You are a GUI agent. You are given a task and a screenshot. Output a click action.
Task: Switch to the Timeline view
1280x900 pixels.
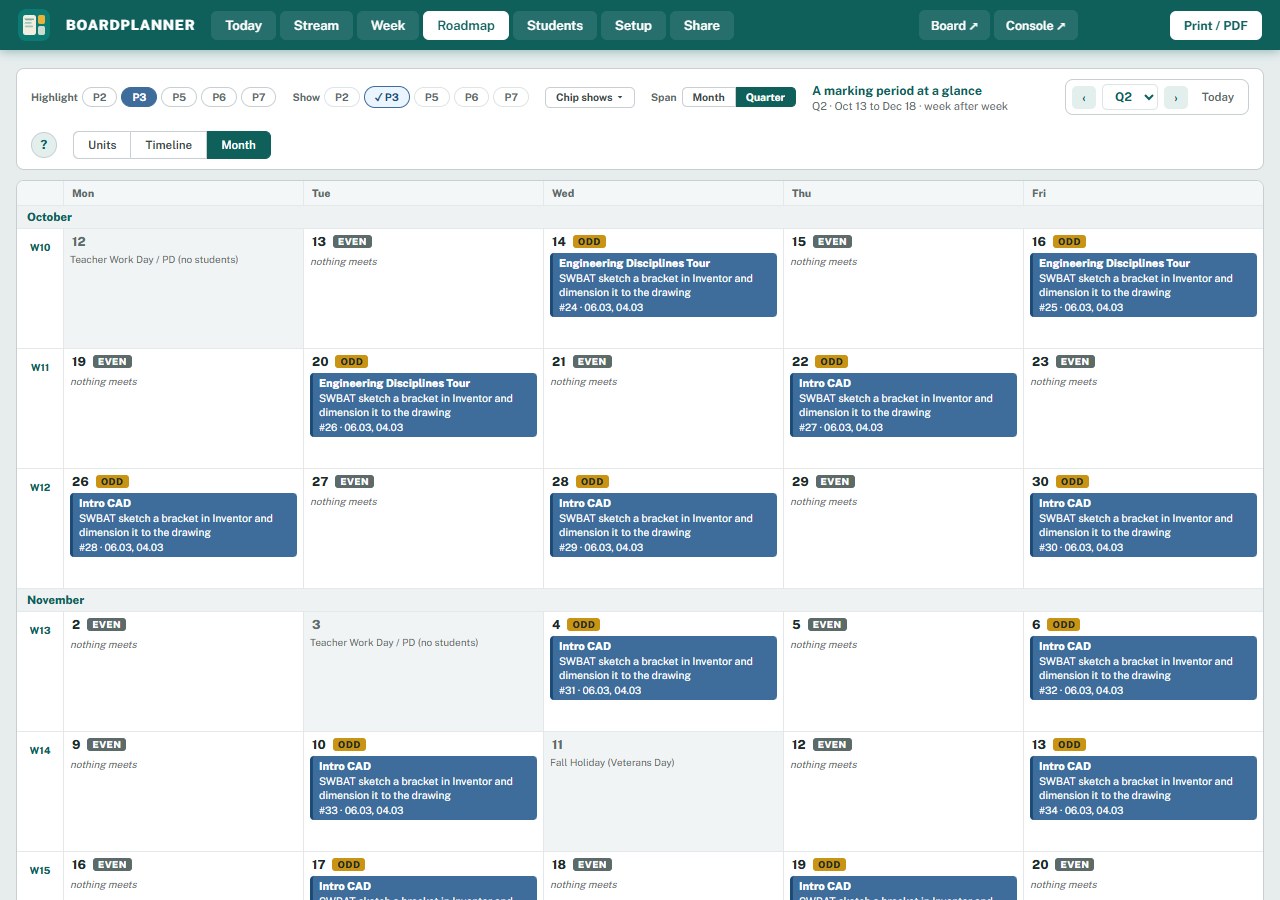(169, 145)
